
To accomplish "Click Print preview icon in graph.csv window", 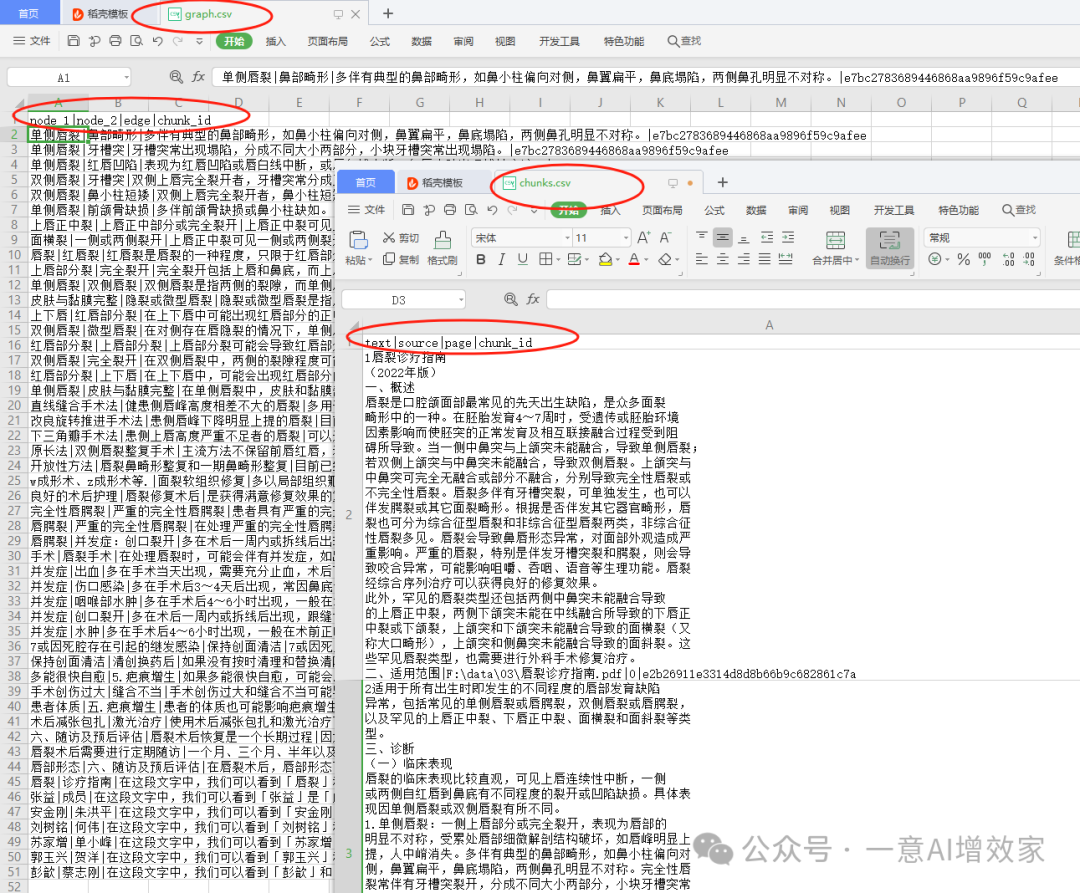I will (136, 41).
